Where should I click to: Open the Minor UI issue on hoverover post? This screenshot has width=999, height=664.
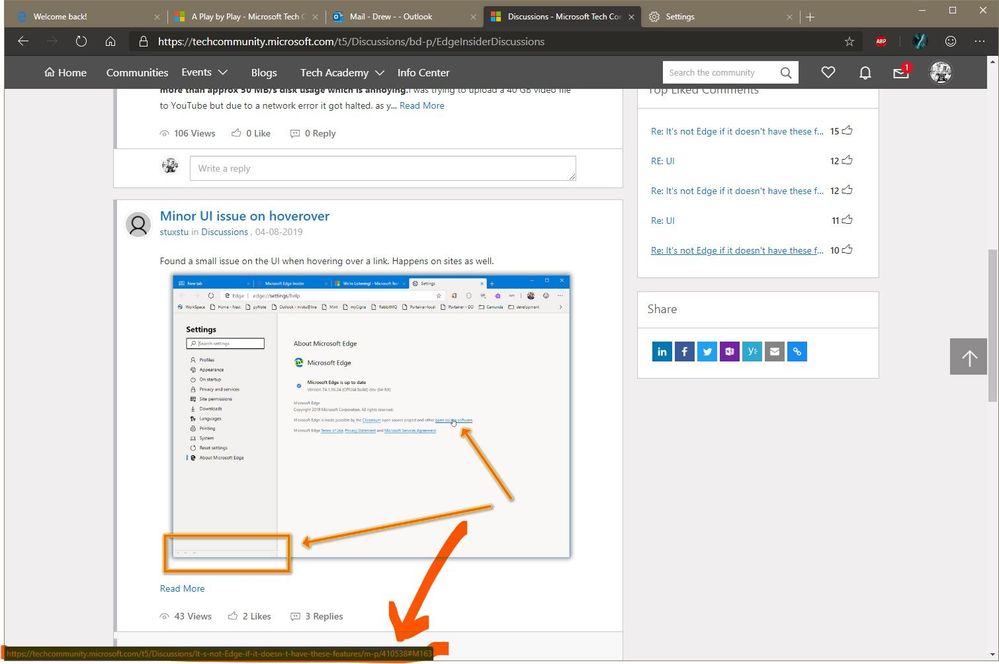(x=245, y=216)
